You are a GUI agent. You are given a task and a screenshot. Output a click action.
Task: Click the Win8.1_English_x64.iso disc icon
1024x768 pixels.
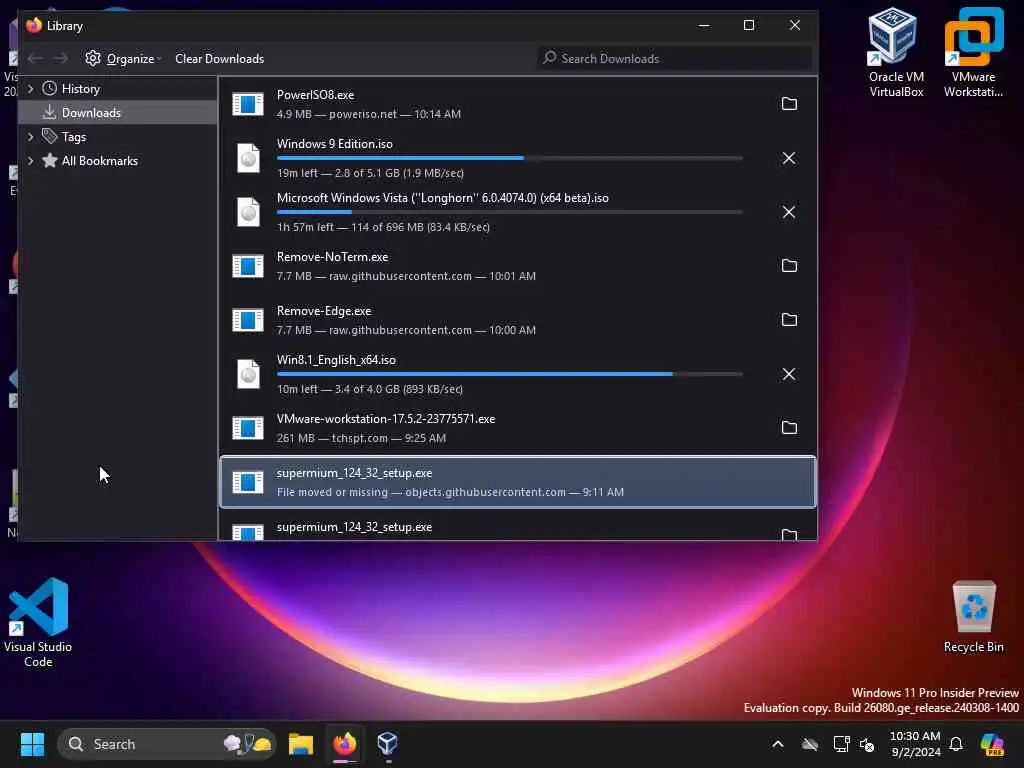(x=248, y=374)
